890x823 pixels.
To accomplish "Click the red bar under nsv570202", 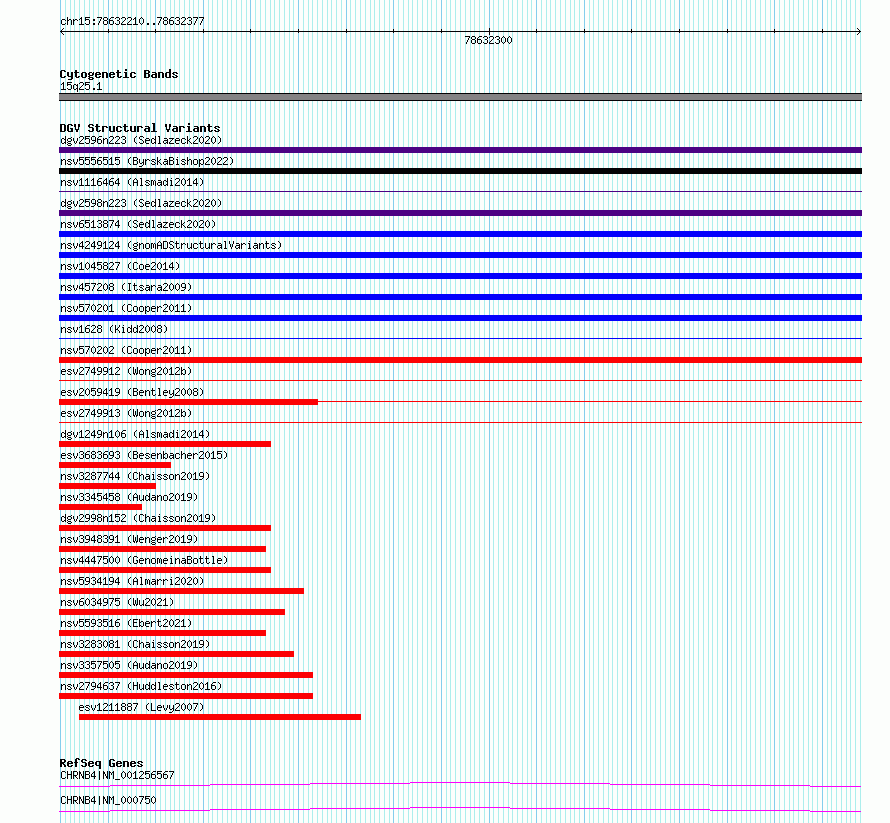I will click(460, 360).
